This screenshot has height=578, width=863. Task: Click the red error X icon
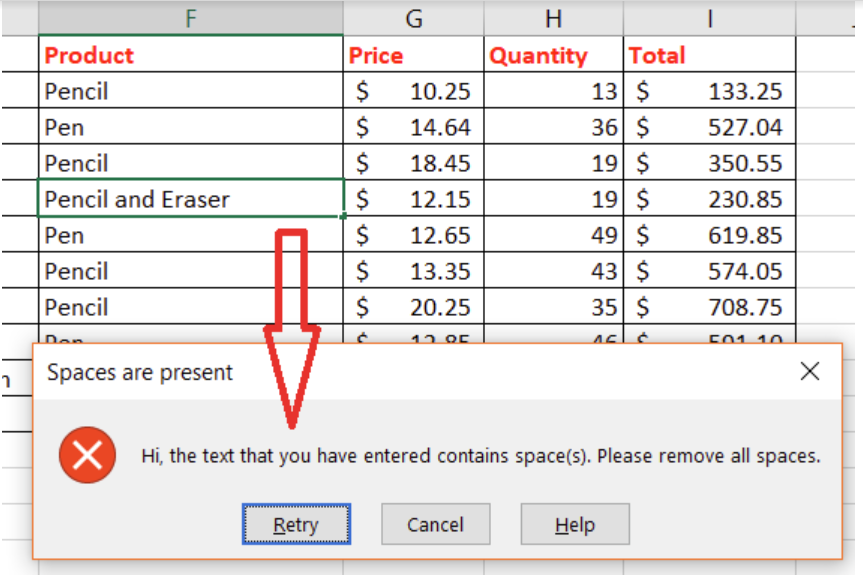[x=88, y=456]
